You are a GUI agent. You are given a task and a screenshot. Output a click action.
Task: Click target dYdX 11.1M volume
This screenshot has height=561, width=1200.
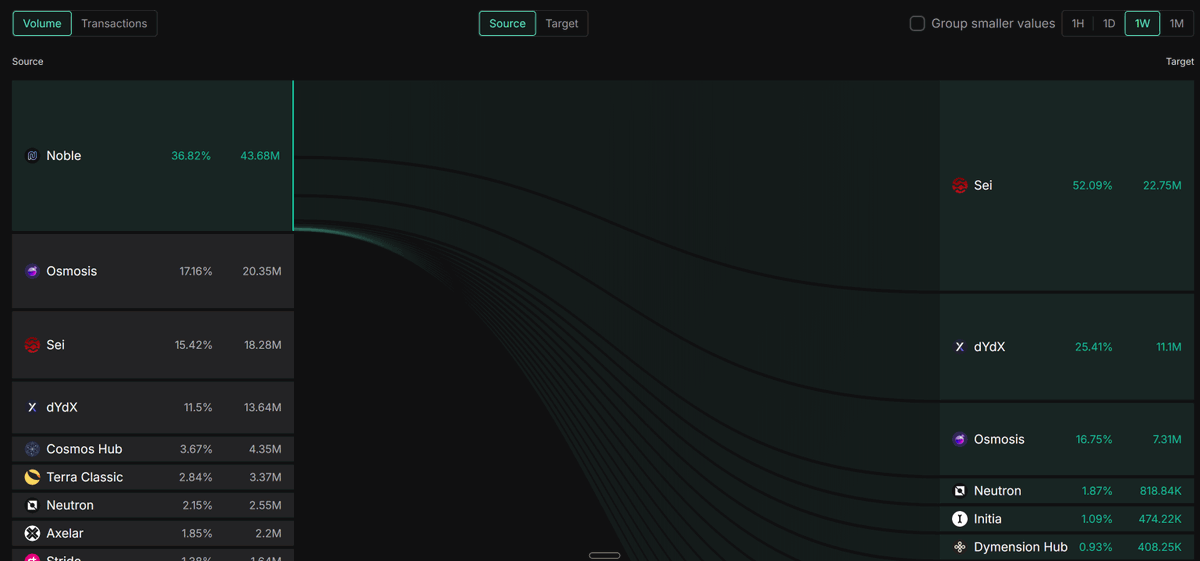[x=1169, y=347]
